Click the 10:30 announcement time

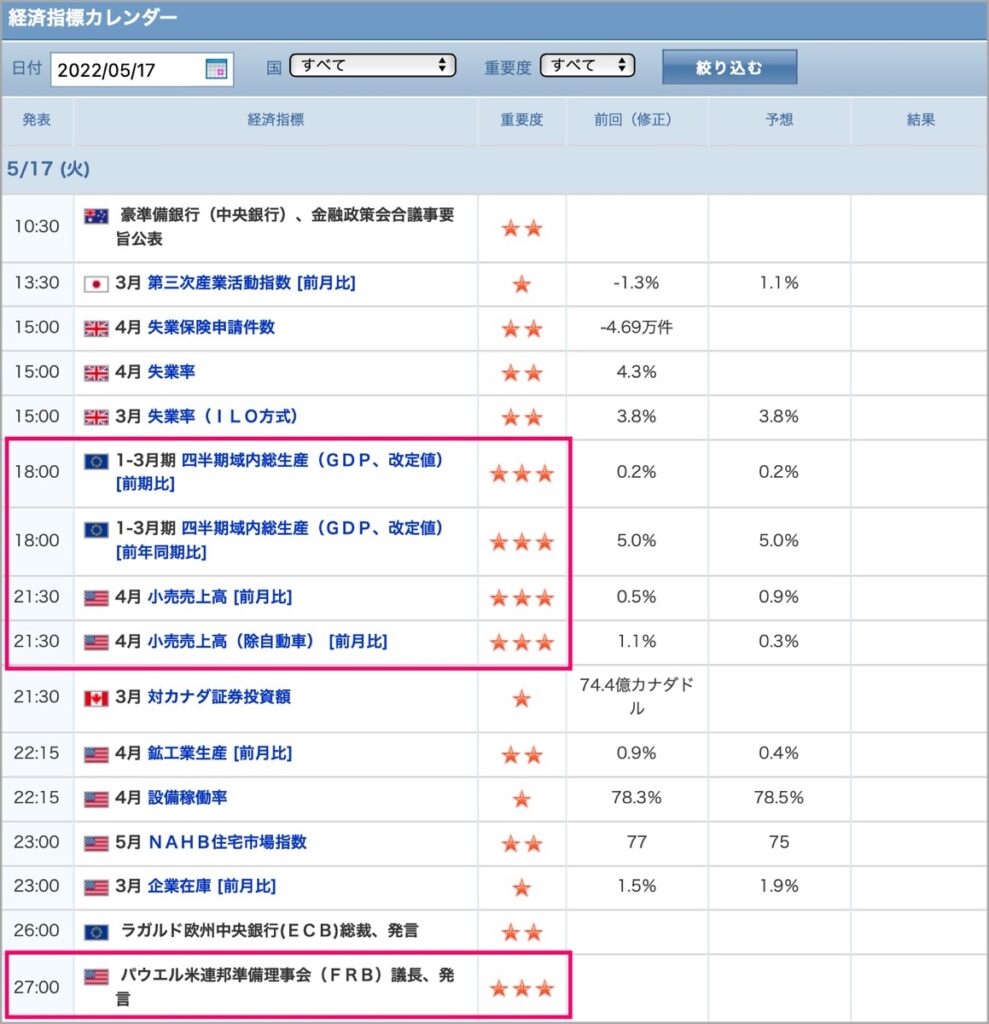[x=37, y=227]
